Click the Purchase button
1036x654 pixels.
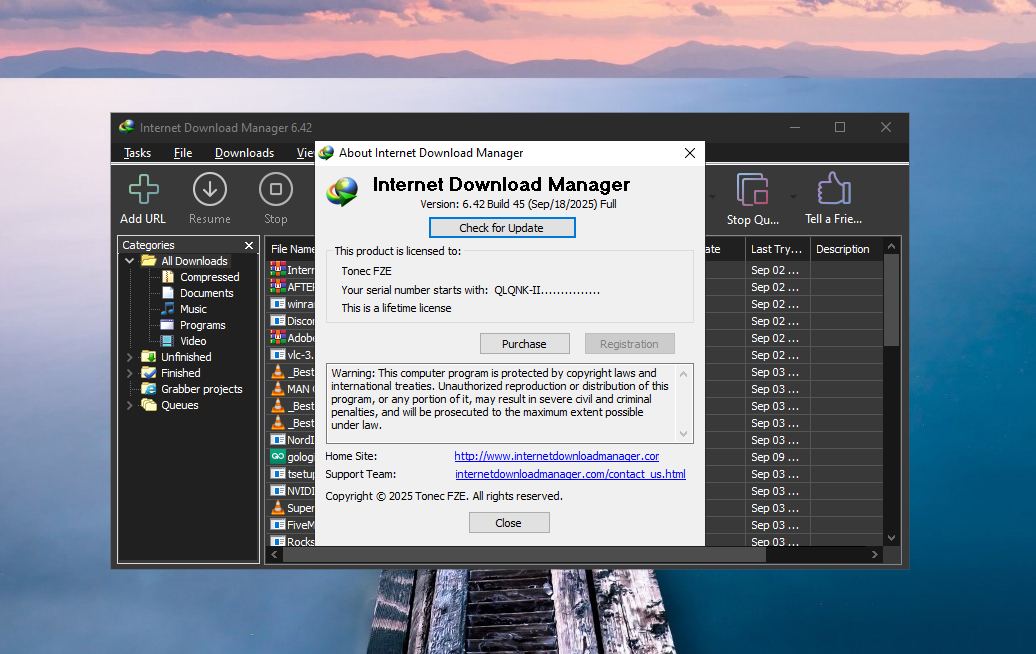point(525,344)
